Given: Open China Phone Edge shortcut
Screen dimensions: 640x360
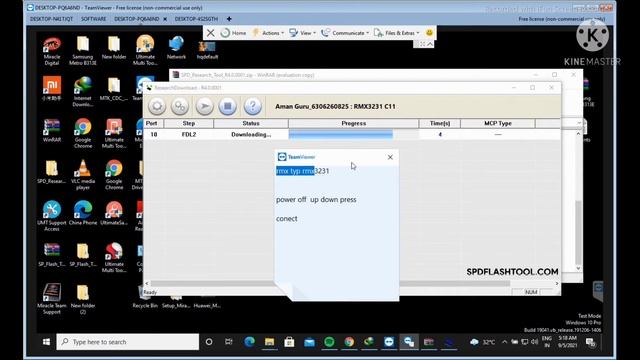Looking at the screenshot, I should [83, 213].
